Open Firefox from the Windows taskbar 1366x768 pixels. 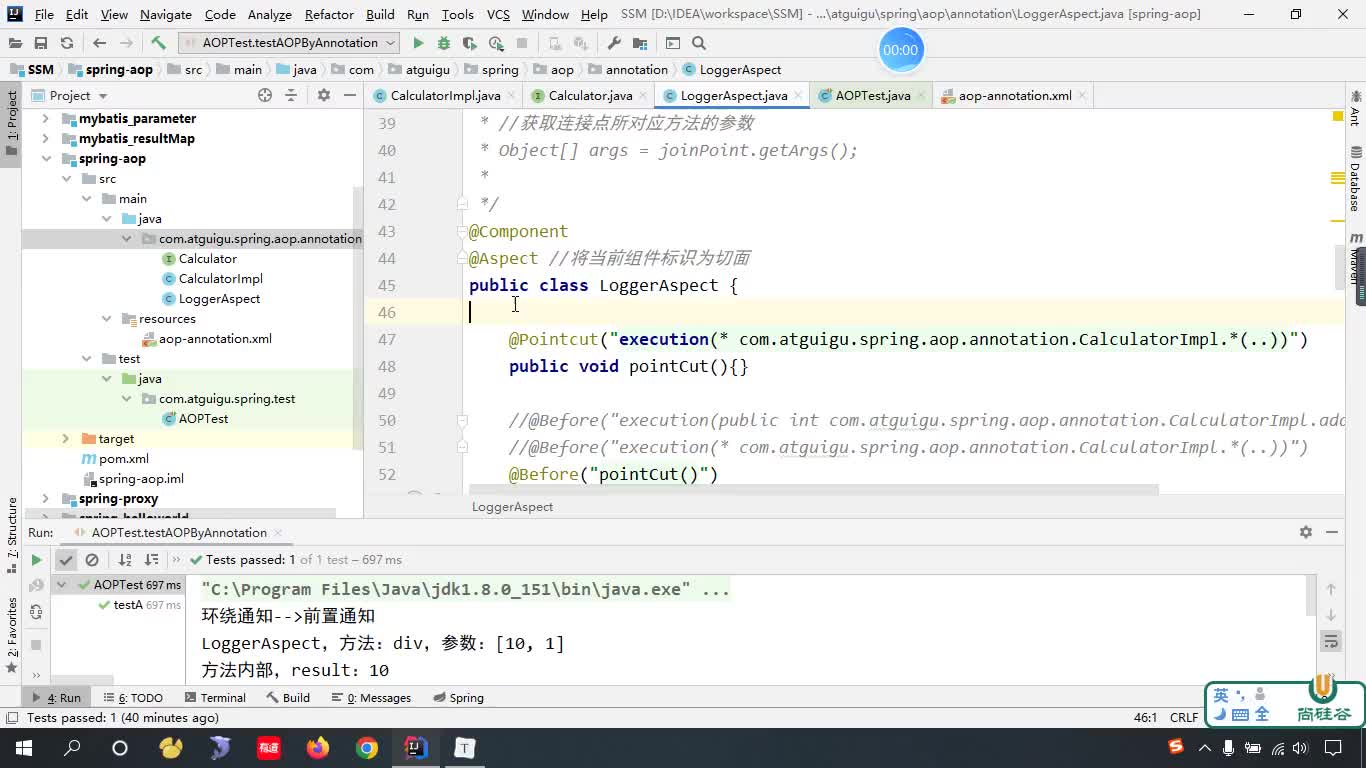(x=318, y=748)
